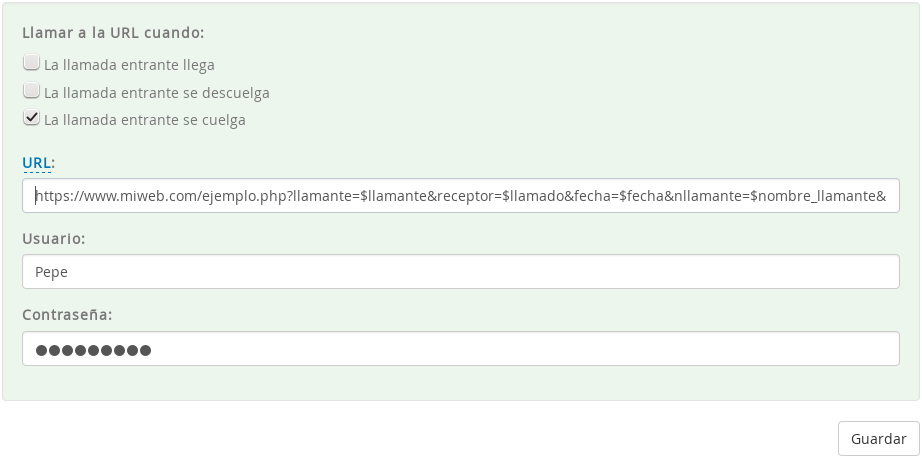Screen dimensions: 922x464
Task: Place cursor on 'Pepe' in Usuario field
Action: coord(51,272)
